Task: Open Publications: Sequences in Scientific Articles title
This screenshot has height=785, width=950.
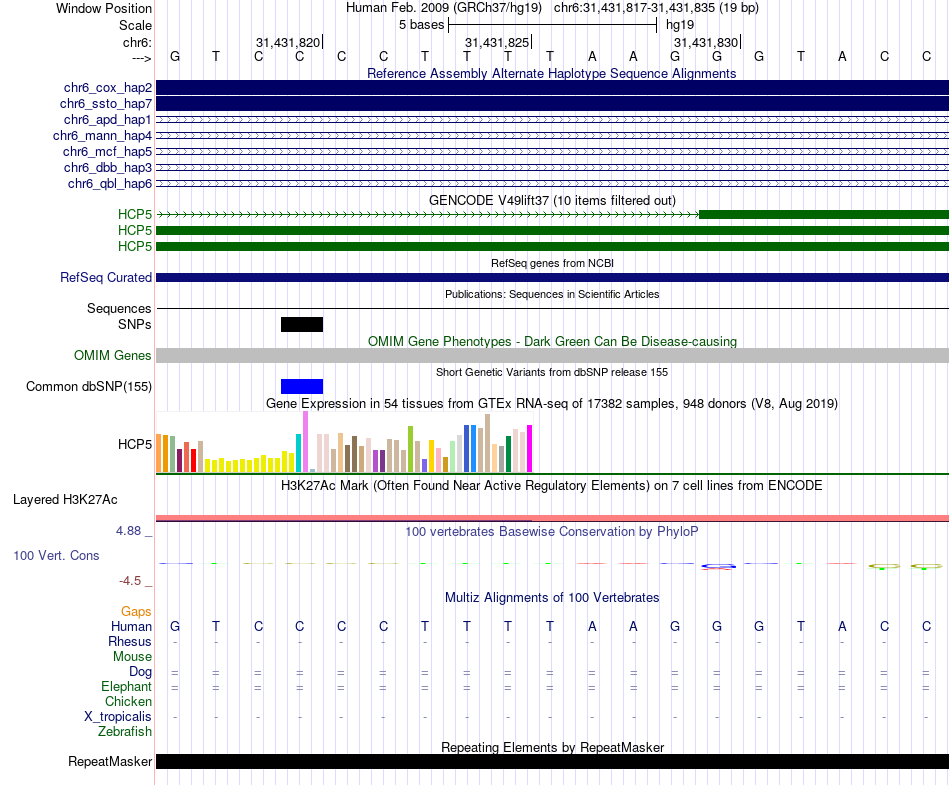Action: tap(552, 294)
